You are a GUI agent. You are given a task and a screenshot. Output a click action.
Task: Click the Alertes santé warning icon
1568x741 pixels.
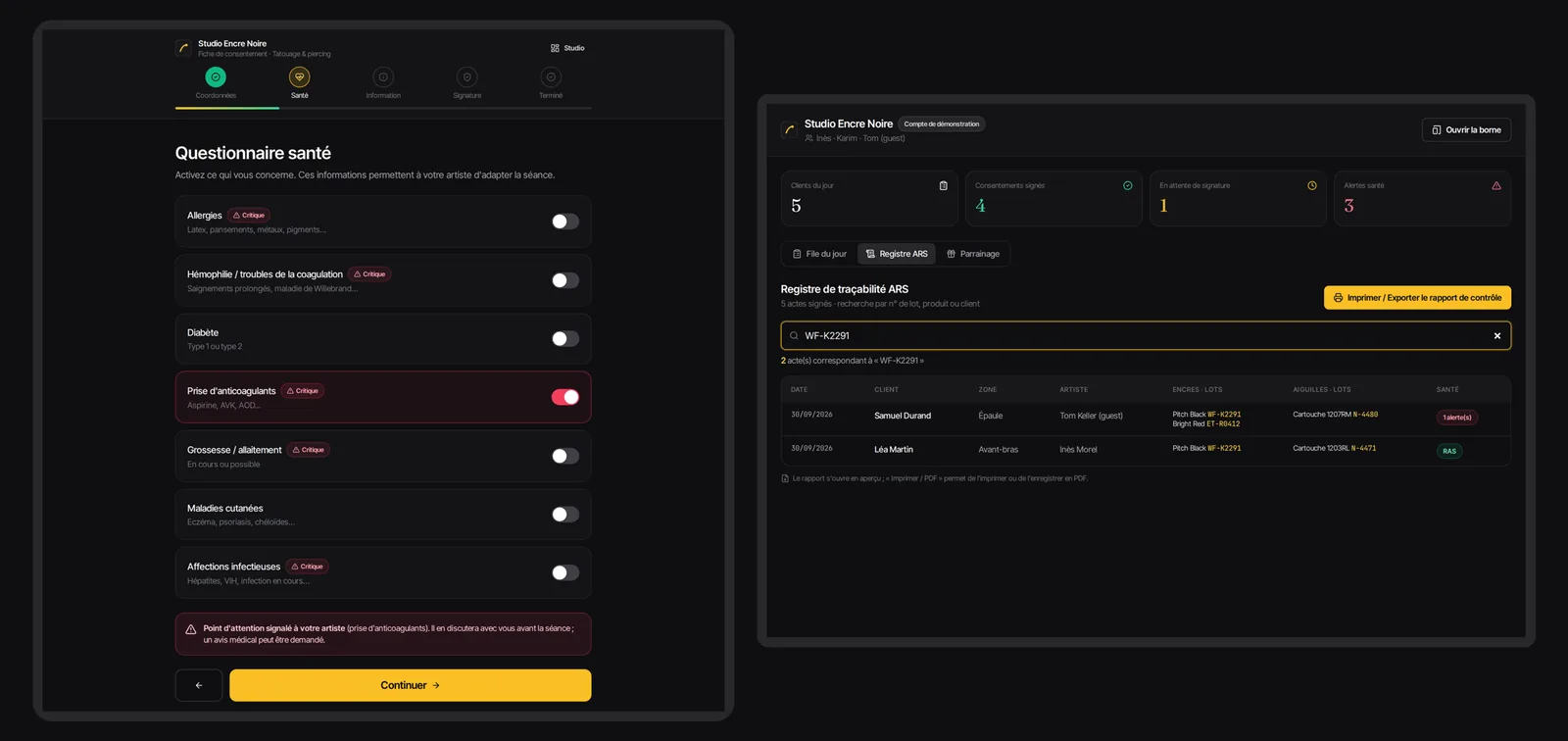1496,185
